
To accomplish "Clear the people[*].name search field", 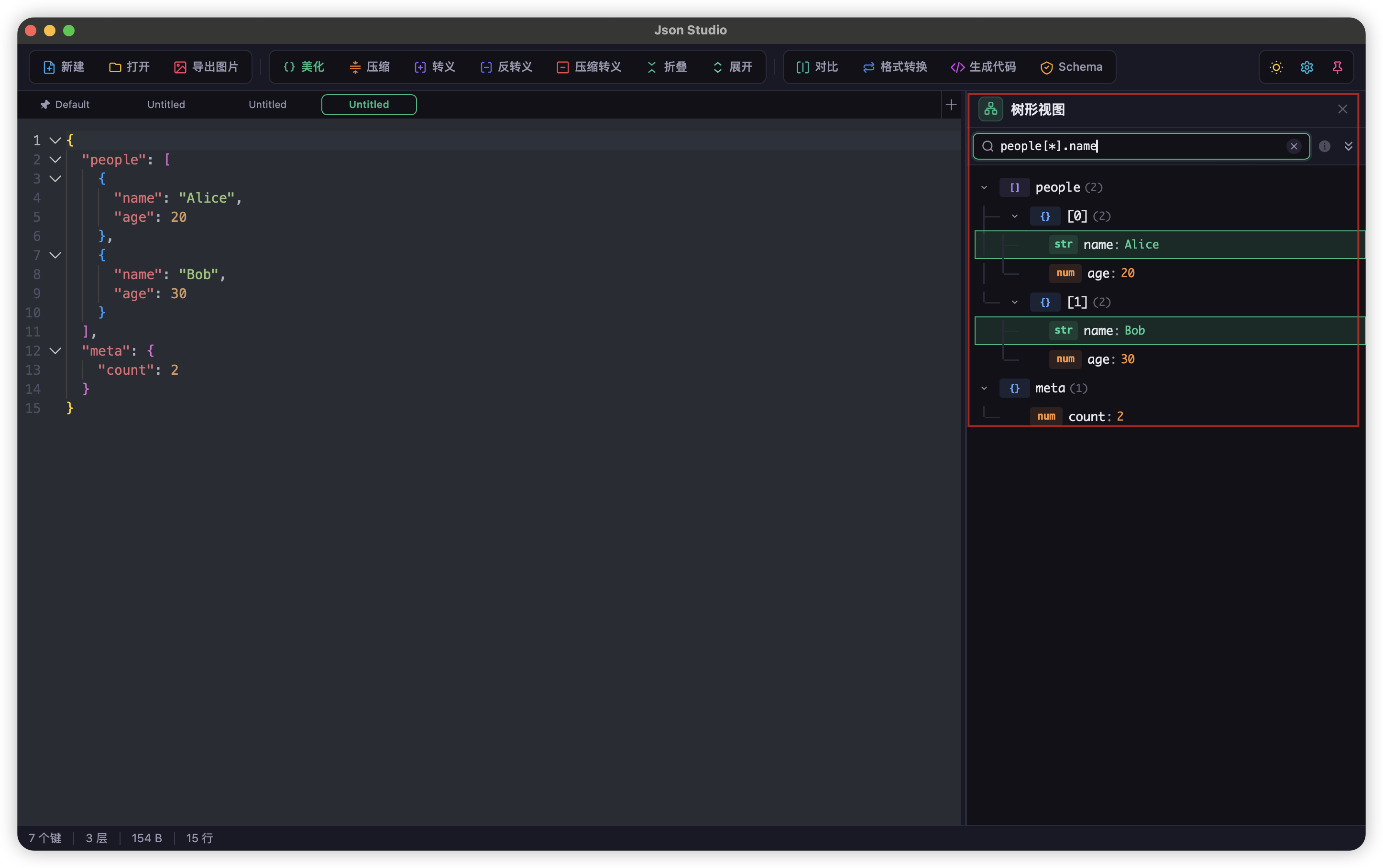I will coord(1294,146).
